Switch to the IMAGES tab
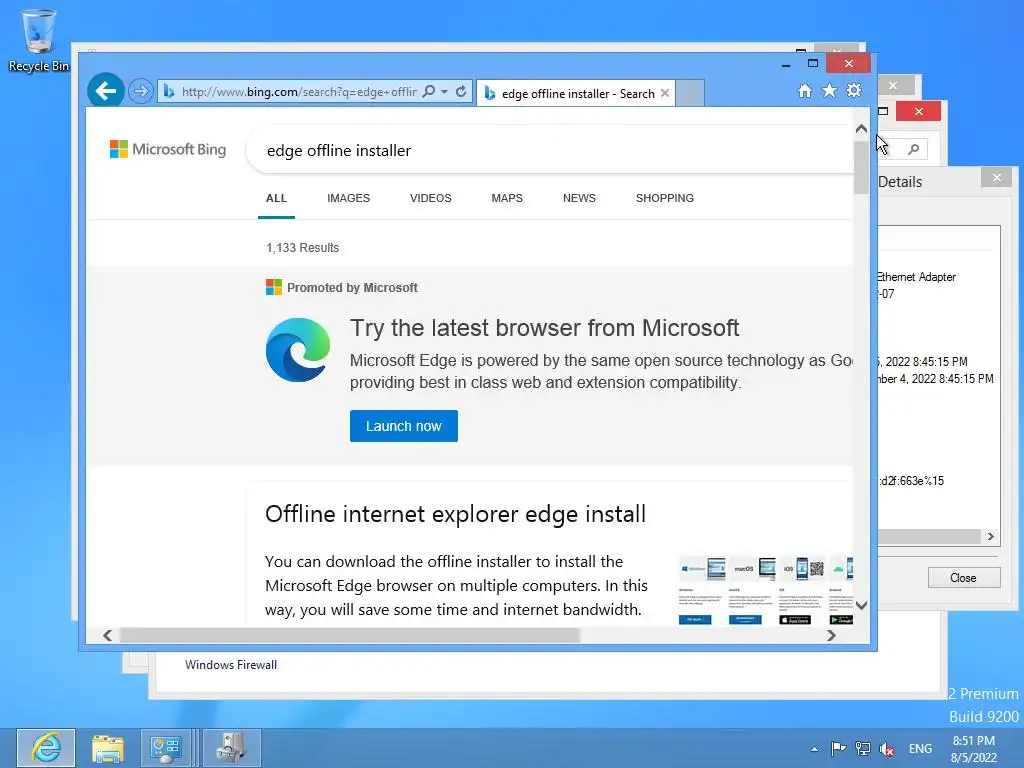 click(348, 198)
